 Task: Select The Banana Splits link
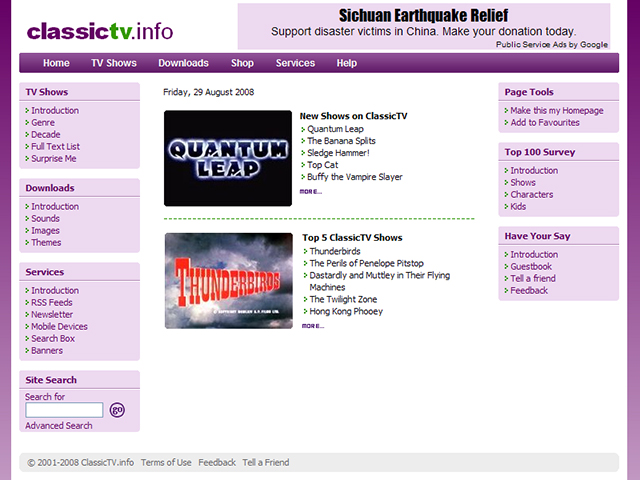coord(341,141)
